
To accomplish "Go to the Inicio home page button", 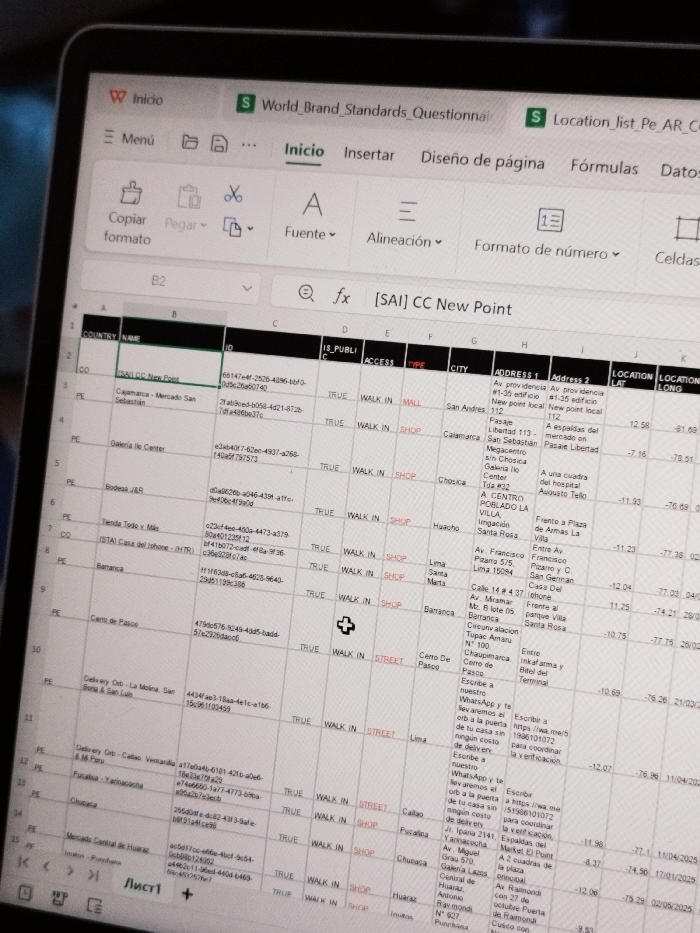I will [x=136, y=98].
